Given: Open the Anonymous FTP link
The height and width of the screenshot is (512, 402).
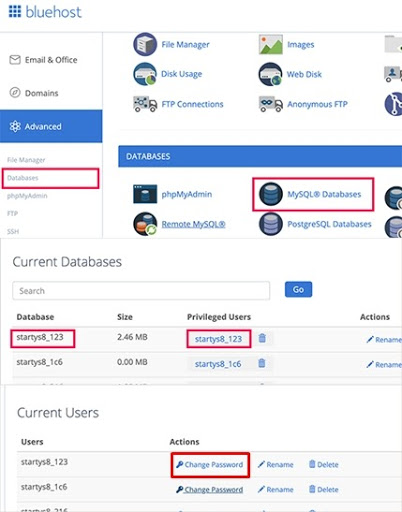Looking at the screenshot, I should tap(317, 104).
